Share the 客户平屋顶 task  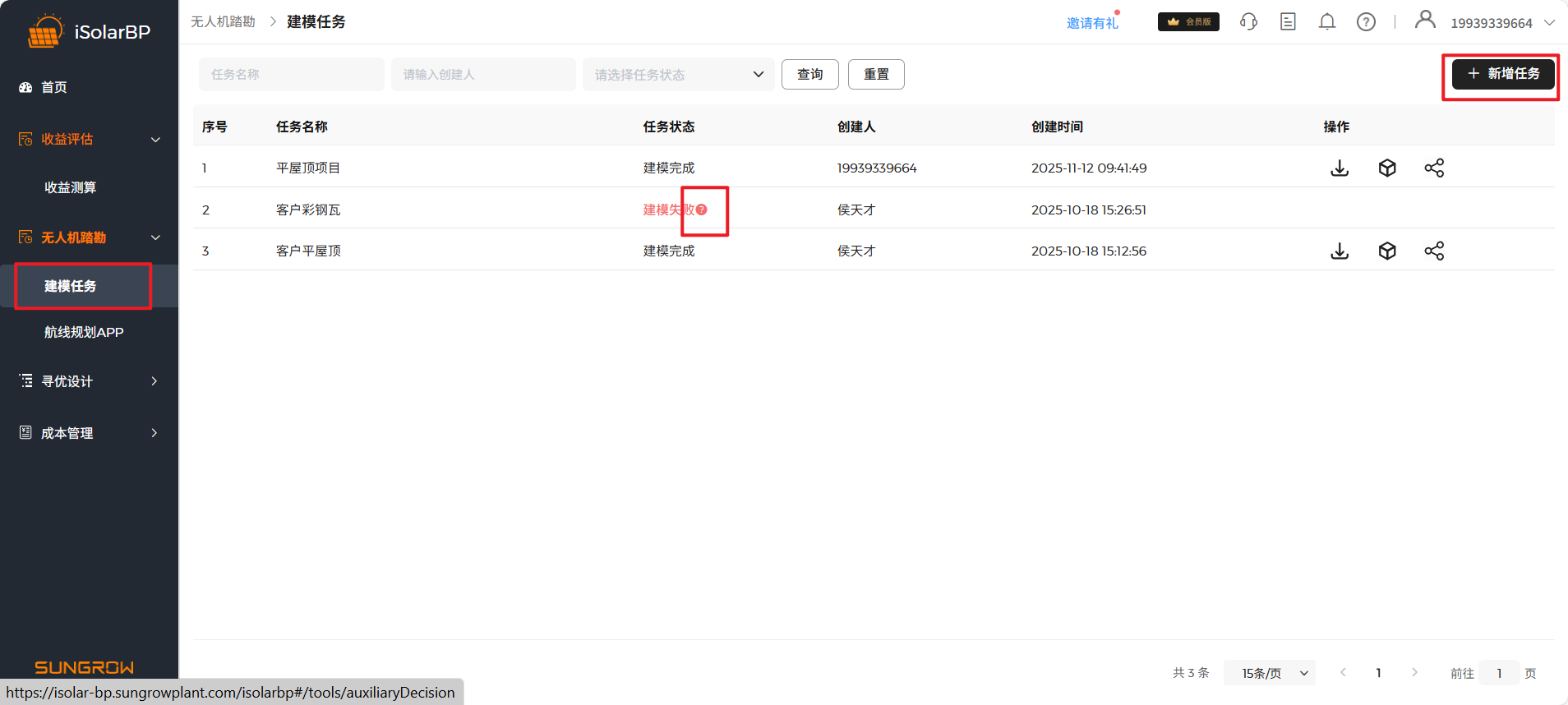pyautogui.click(x=1434, y=251)
